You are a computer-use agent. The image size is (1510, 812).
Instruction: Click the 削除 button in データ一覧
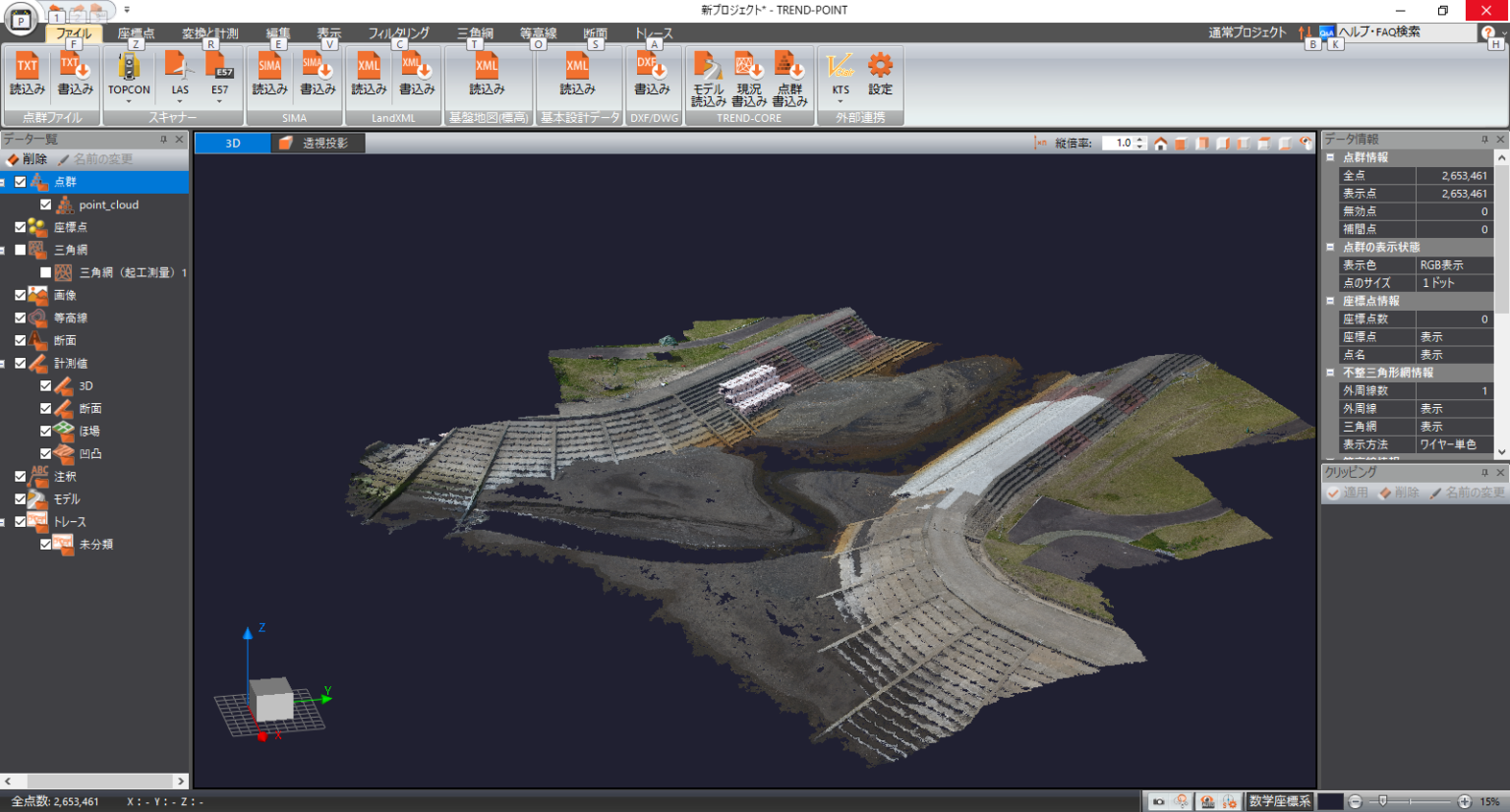28,158
